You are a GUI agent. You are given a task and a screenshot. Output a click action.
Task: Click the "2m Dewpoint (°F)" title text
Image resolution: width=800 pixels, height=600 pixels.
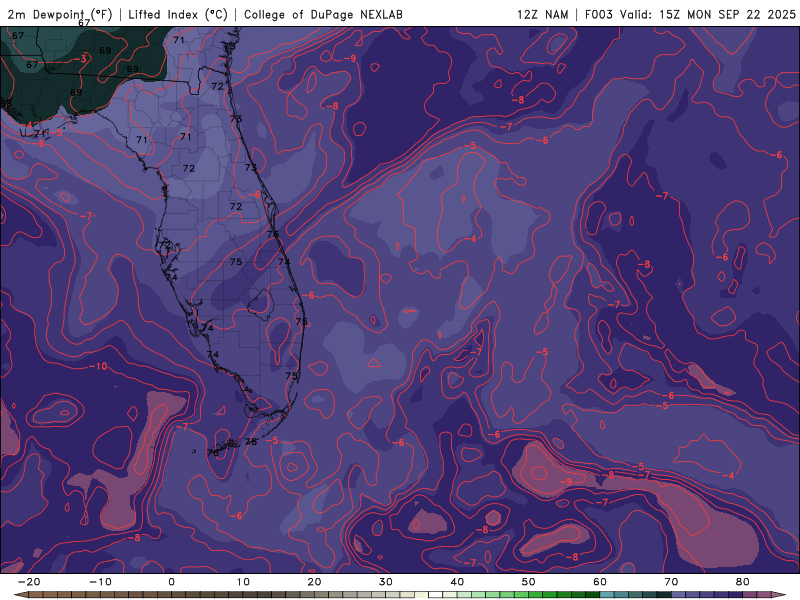pos(60,15)
